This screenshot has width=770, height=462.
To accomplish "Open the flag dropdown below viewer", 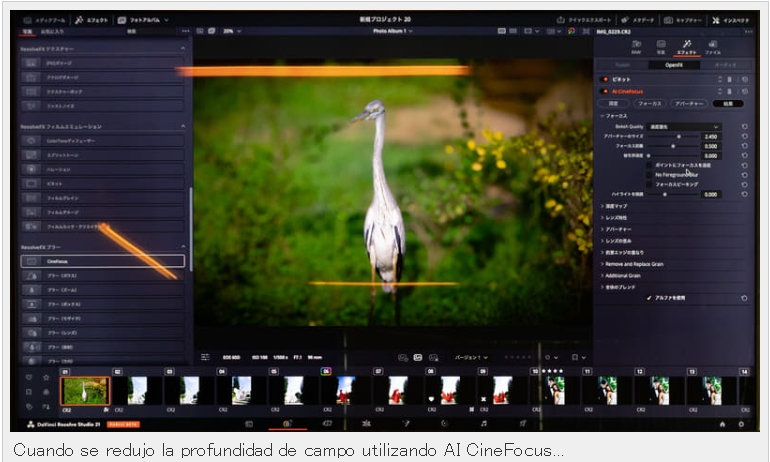I will pos(578,357).
